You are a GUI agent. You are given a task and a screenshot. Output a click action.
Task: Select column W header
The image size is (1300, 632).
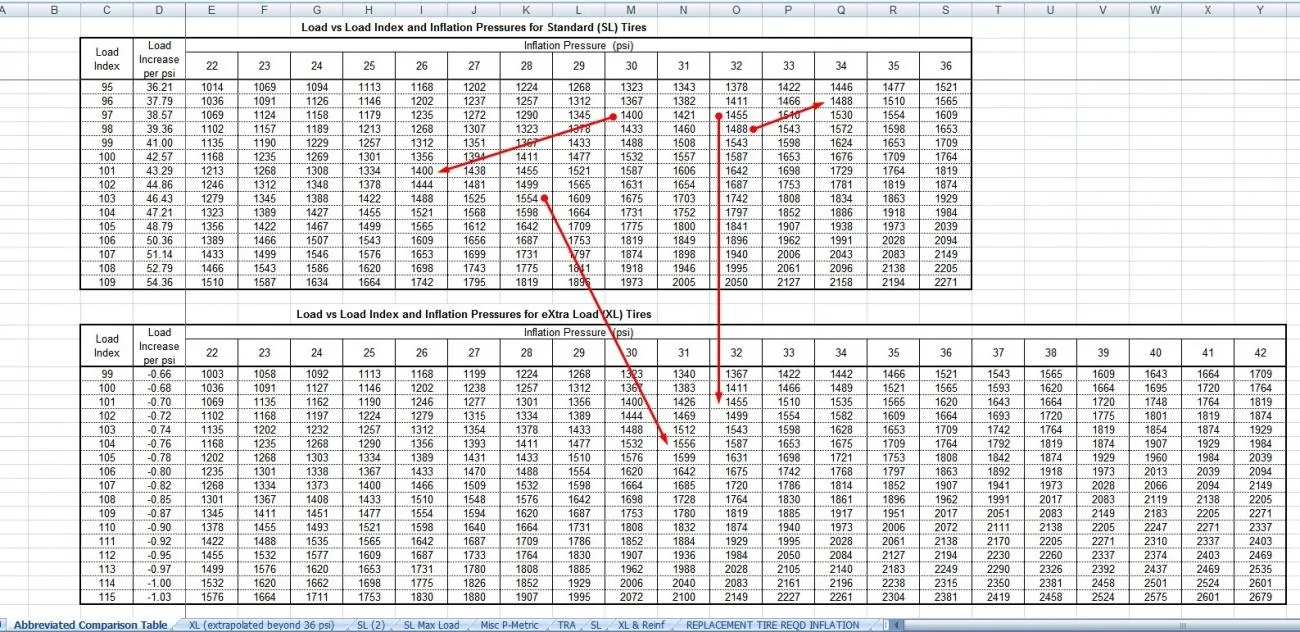(1155, 9)
